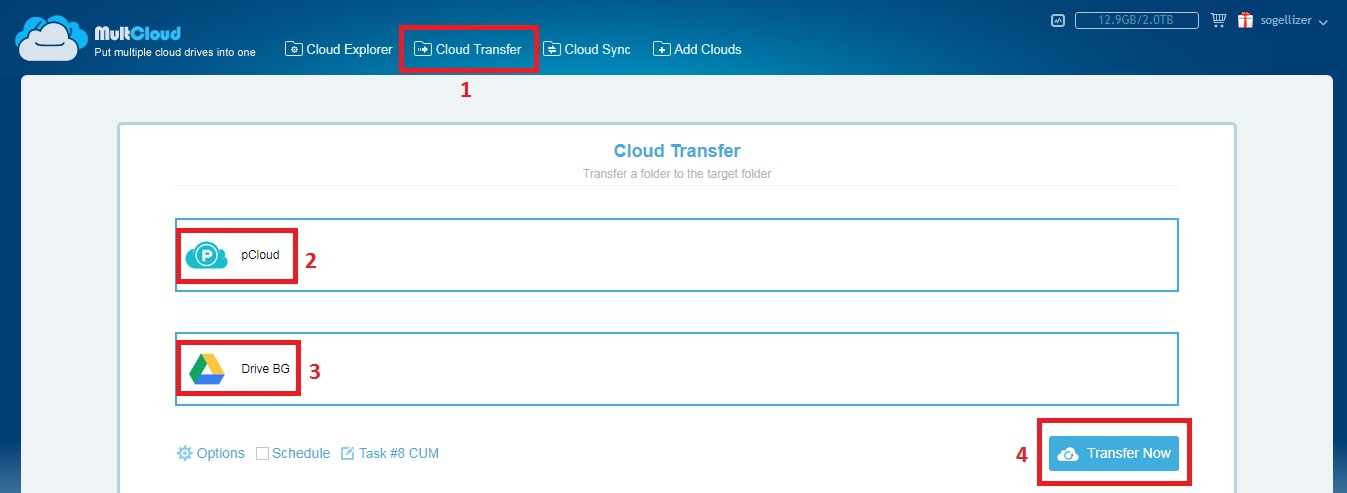Click the Cloud Transfer arrow-folder icon

click(x=423, y=49)
